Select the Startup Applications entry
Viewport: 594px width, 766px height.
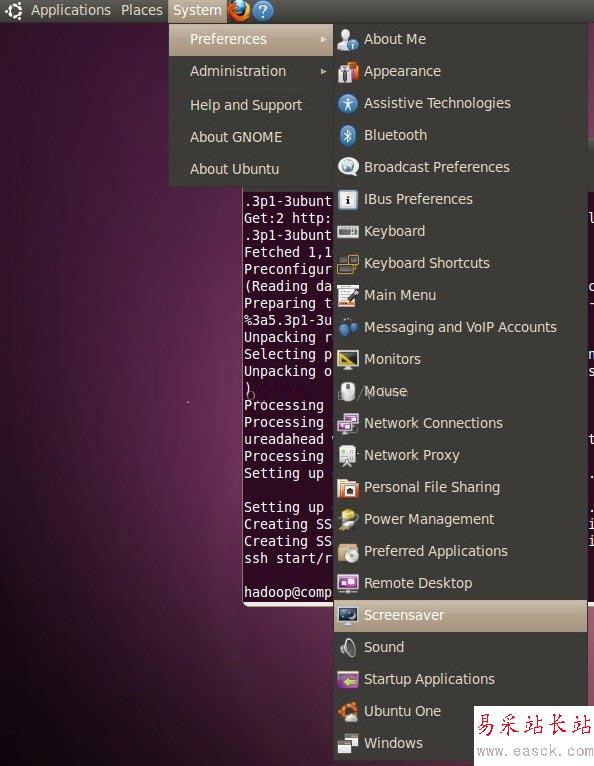coord(460,680)
